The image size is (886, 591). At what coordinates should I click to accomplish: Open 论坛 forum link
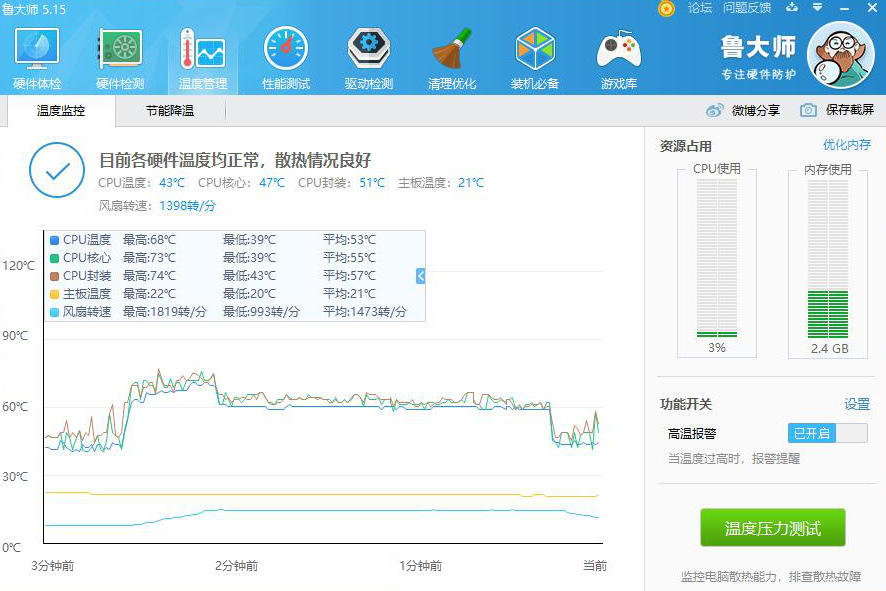700,8
